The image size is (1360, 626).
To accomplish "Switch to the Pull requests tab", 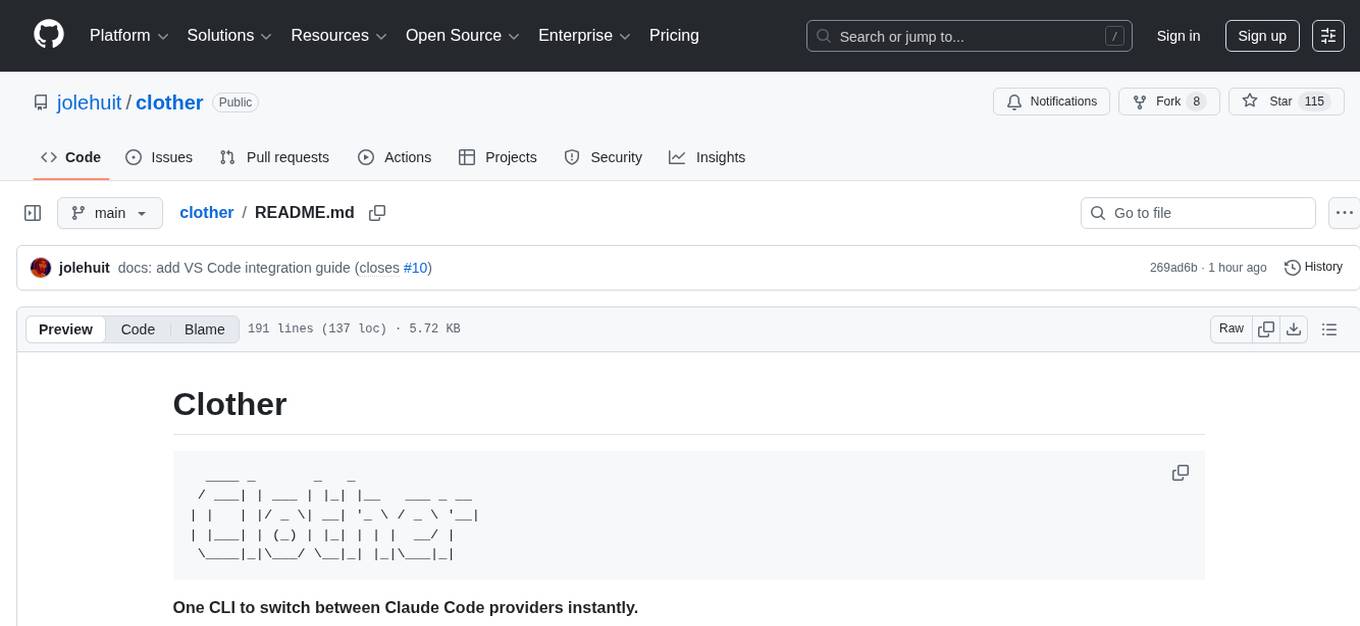I will (275, 157).
